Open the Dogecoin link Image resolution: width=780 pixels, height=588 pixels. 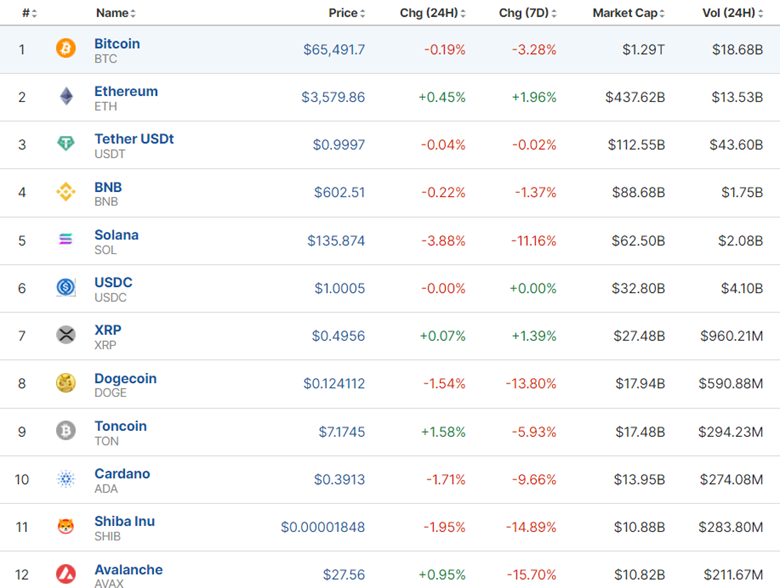click(125, 379)
